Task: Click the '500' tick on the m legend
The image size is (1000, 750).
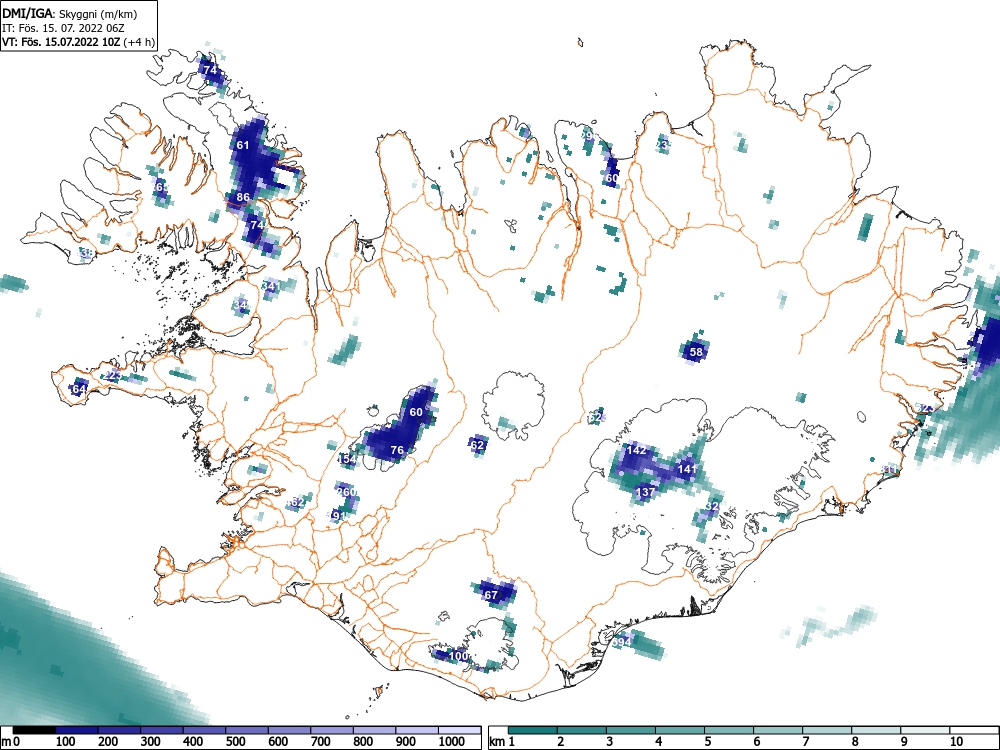Action: (235, 742)
